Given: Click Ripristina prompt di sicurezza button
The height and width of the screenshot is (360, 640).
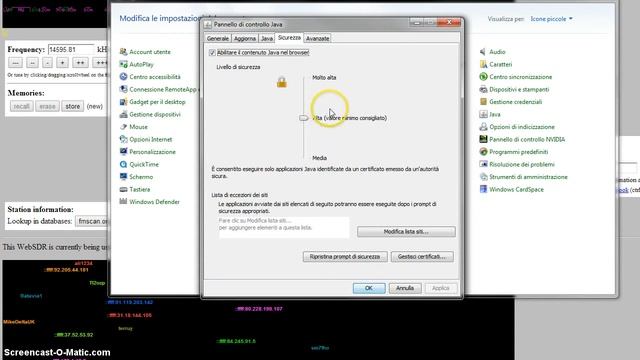Looking at the screenshot, I should (345, 257).
